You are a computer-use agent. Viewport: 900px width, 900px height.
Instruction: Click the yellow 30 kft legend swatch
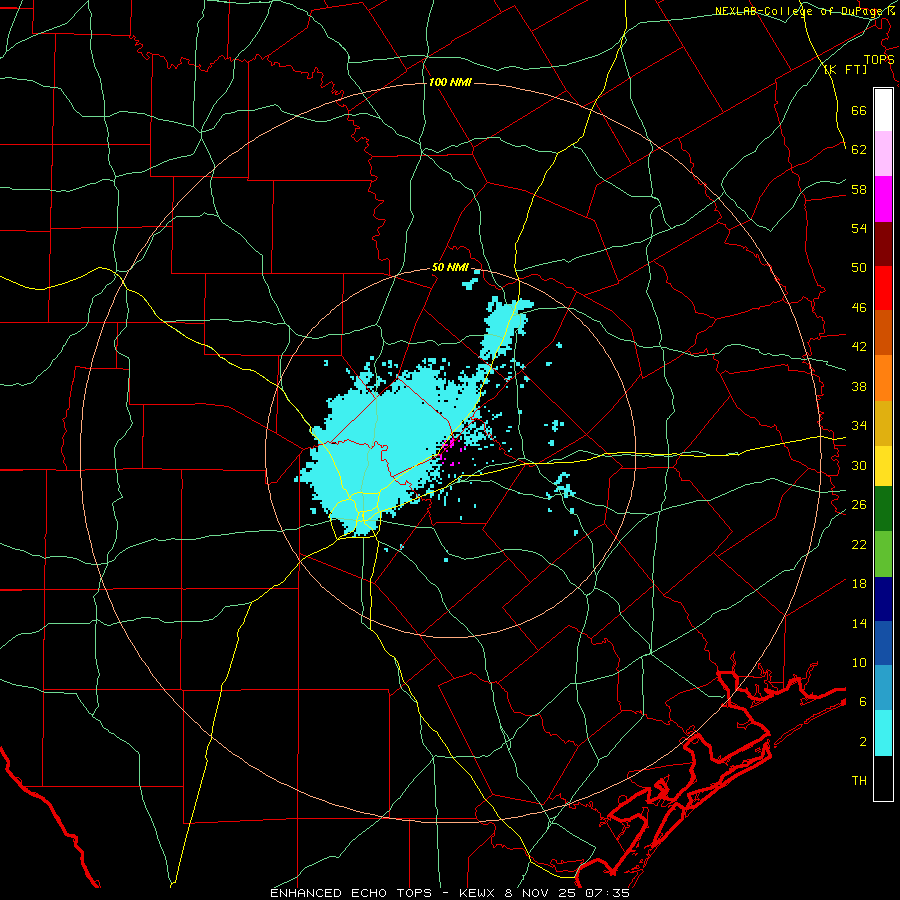[883, 465]
